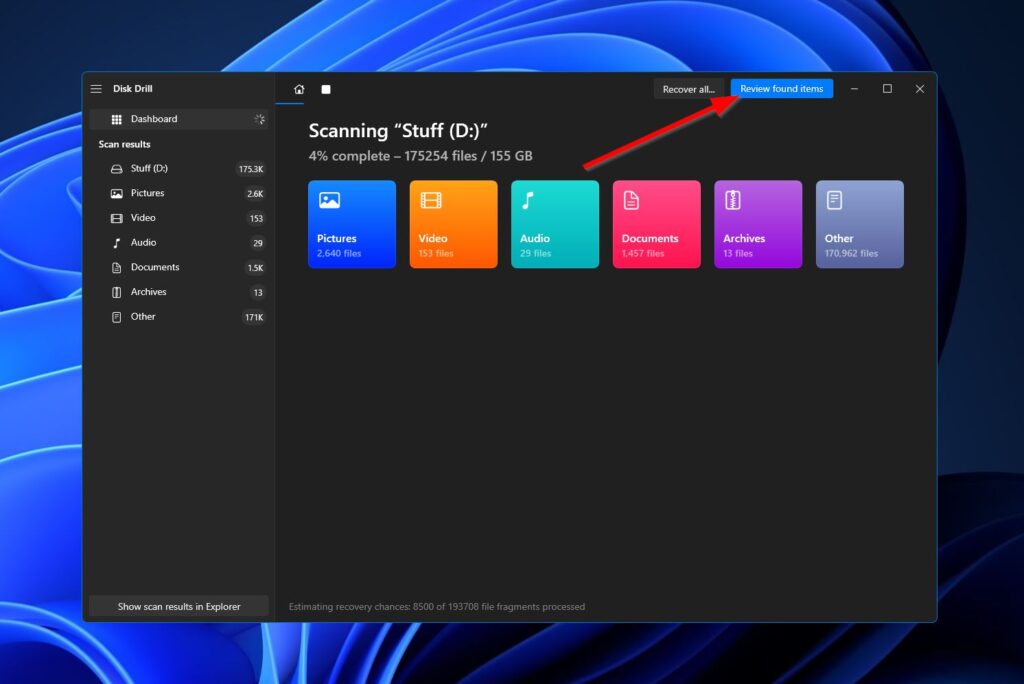
Task: Open the Pictures tile showing 2,640 files
Action: (x=352, y=223)
